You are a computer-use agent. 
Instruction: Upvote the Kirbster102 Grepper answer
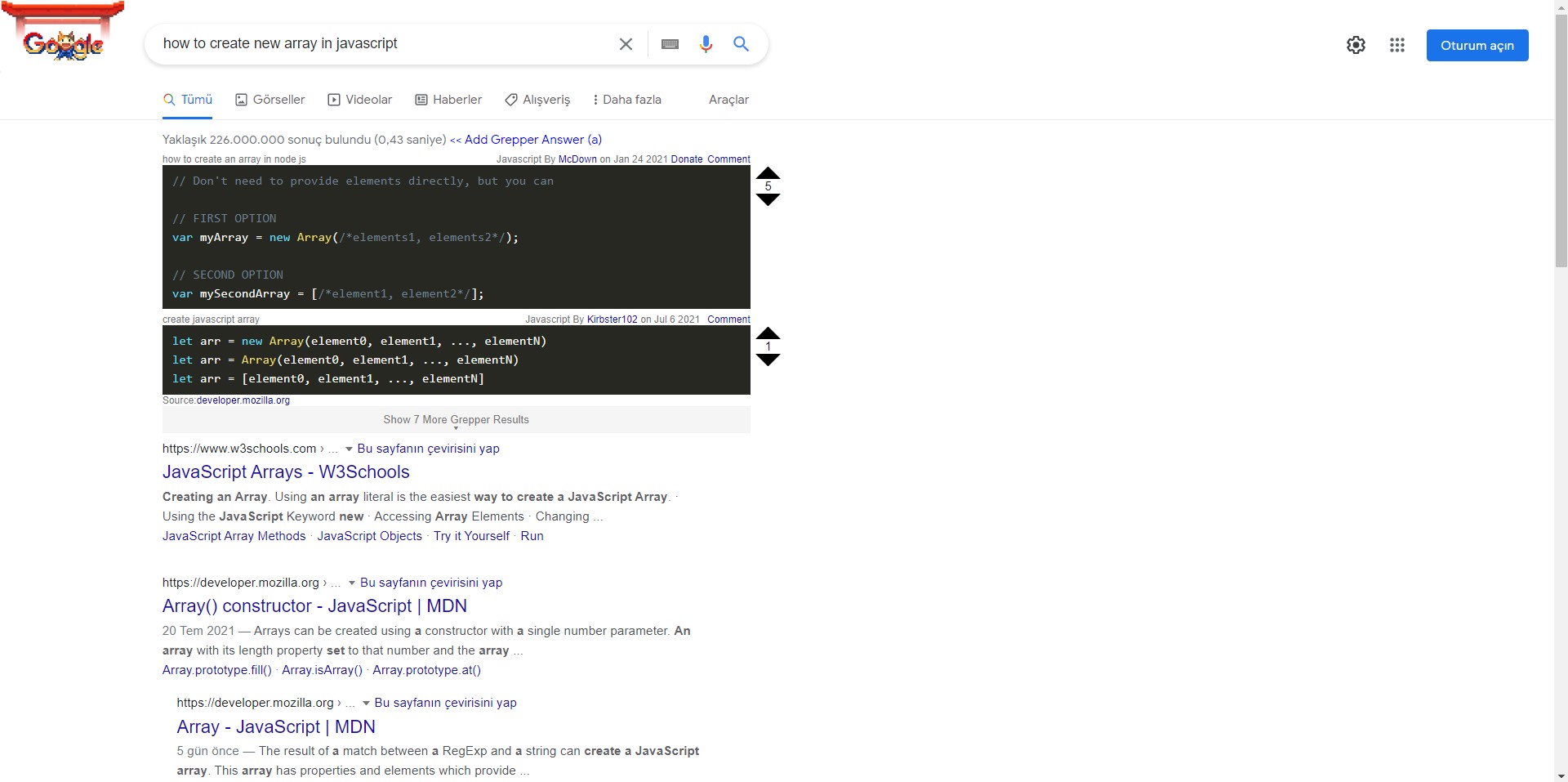(x=768, y=333)
